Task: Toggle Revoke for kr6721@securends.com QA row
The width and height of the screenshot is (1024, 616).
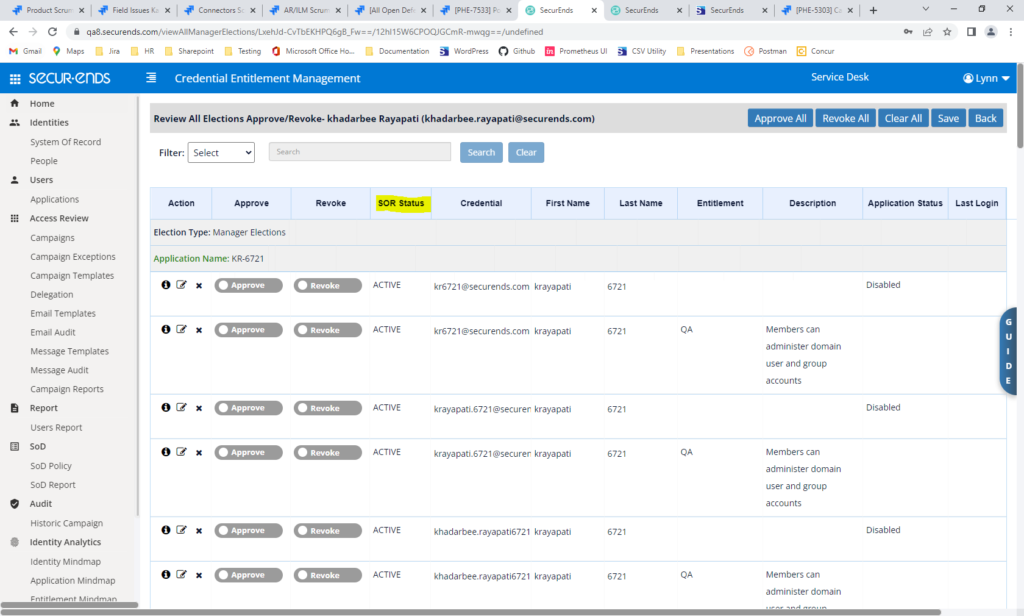Action: click(x=327, y=330)
